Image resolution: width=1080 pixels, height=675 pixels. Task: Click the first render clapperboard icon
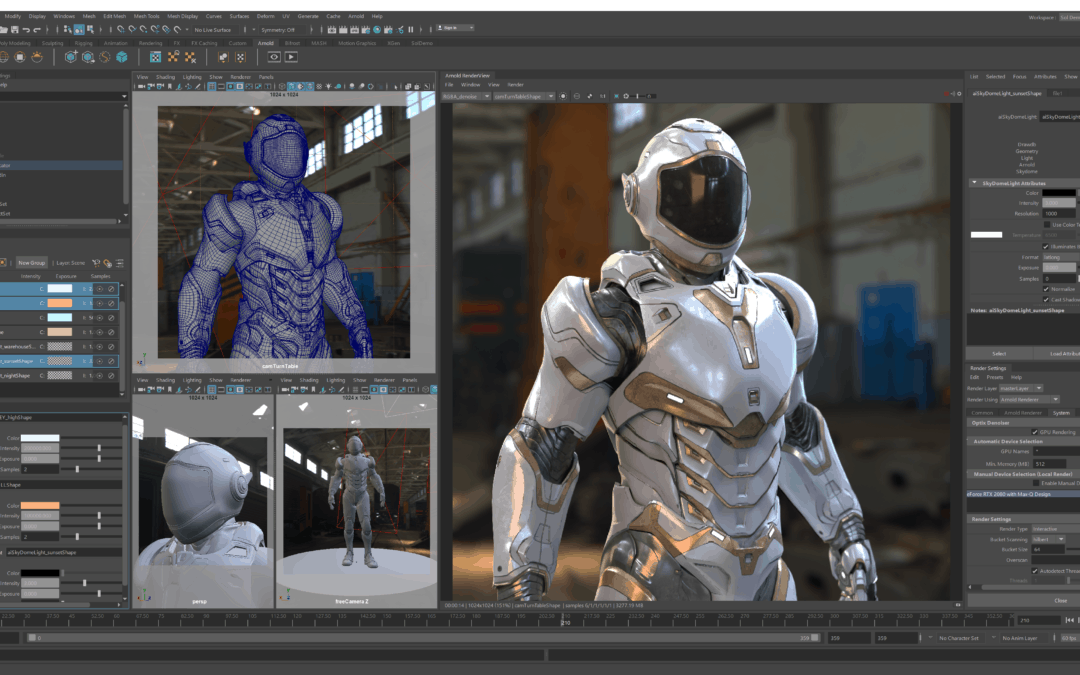point(332,30)
